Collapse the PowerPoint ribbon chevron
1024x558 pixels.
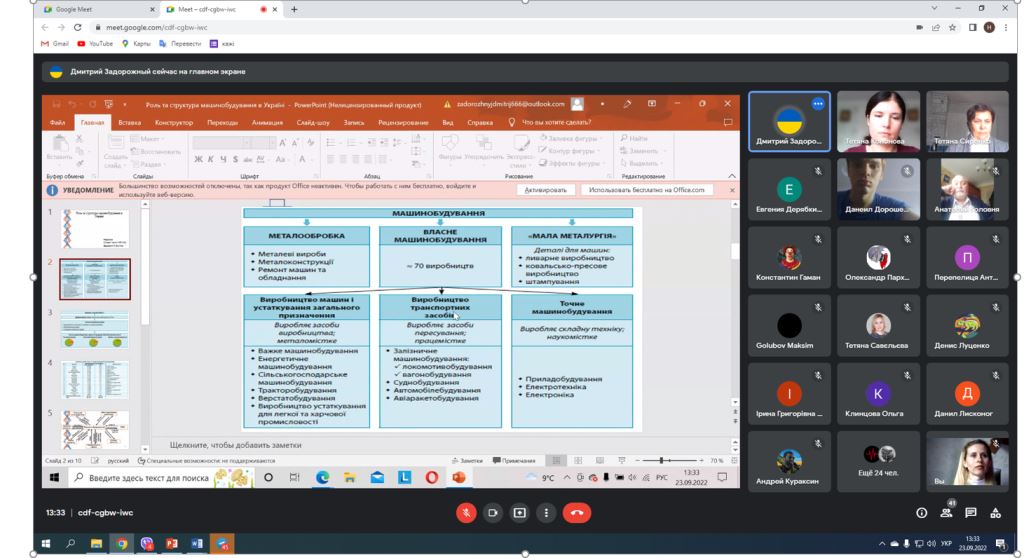pos(731,176)
